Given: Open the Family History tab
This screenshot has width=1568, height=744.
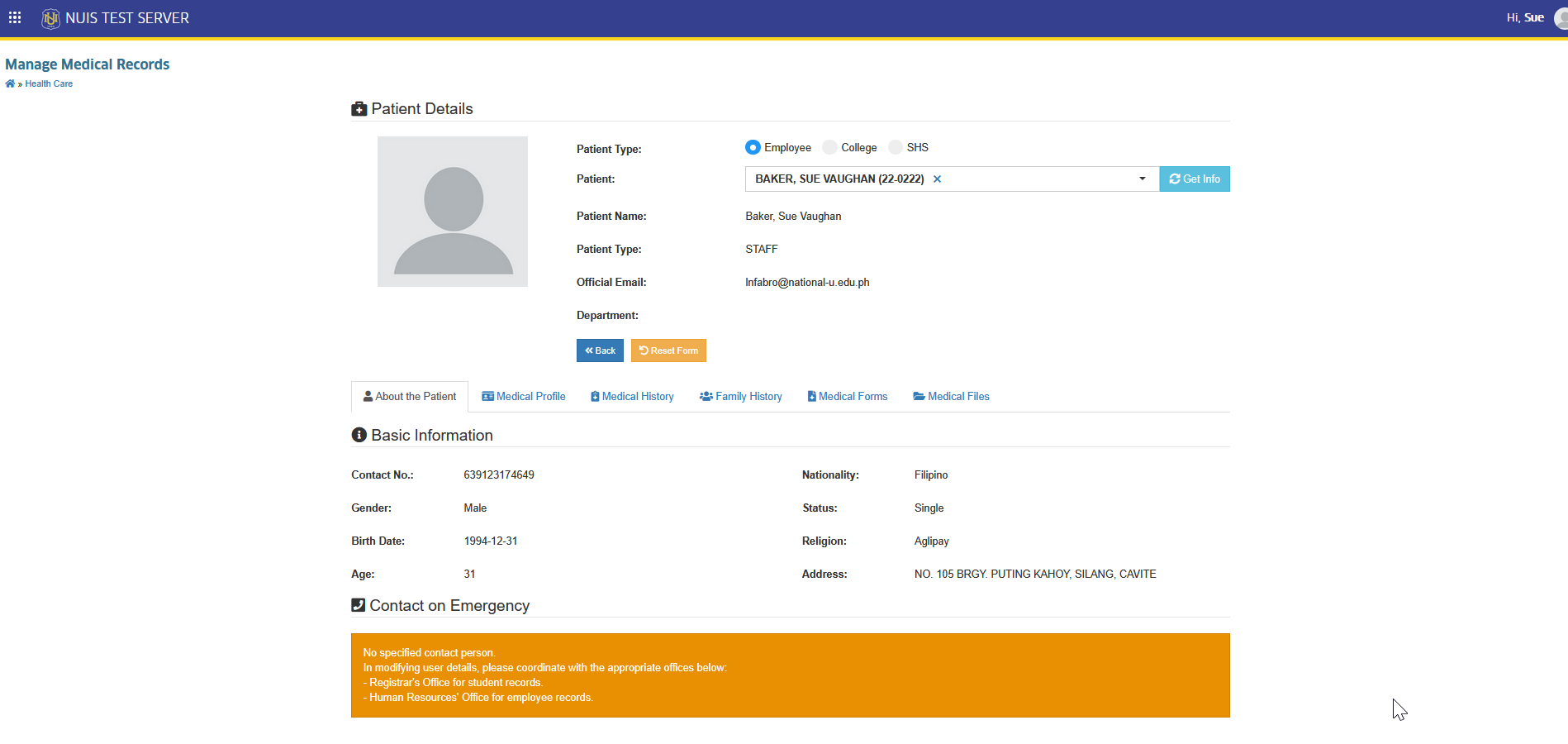Looking at the screenshot, I should pos(741,397).
